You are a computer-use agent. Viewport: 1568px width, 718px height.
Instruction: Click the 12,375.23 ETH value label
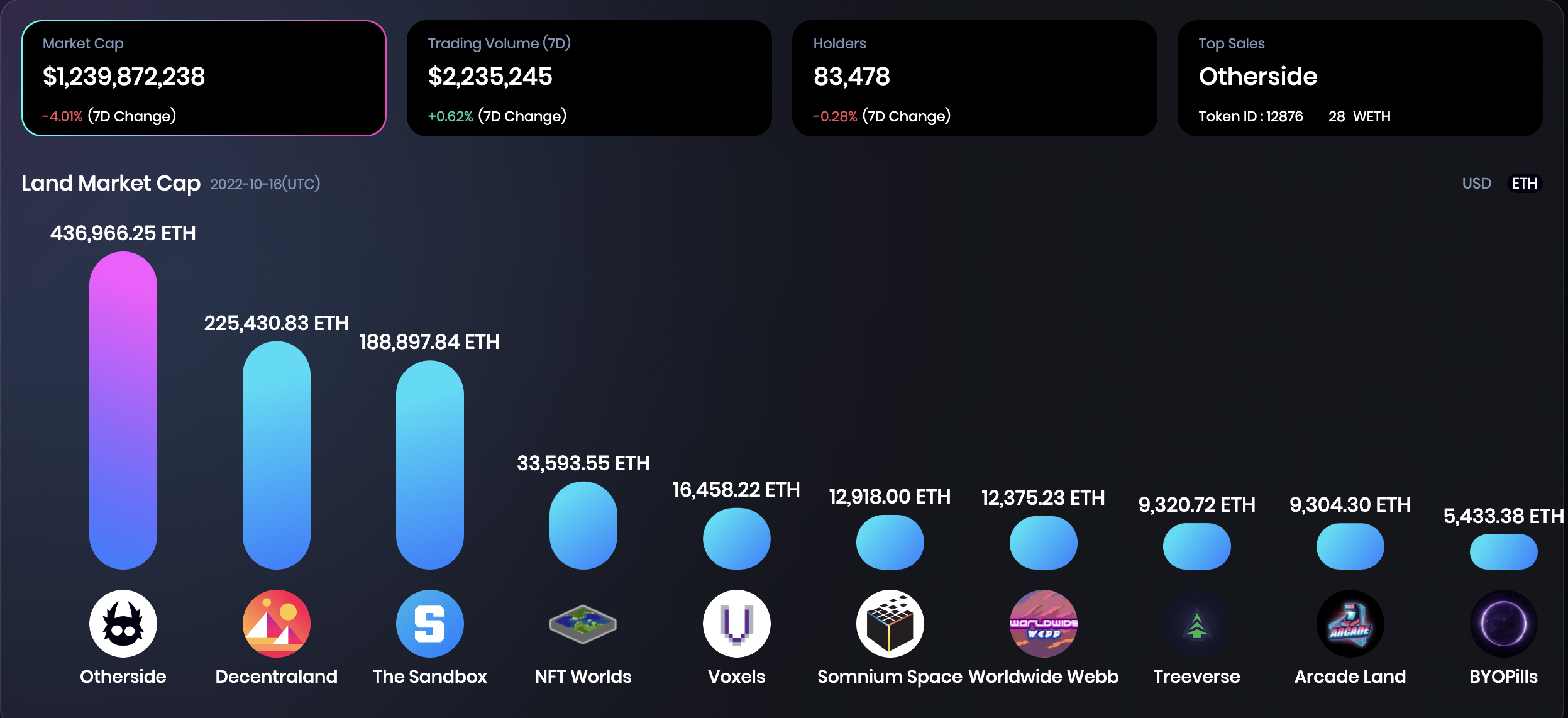pyautogui.click(x=1044, y=498)
